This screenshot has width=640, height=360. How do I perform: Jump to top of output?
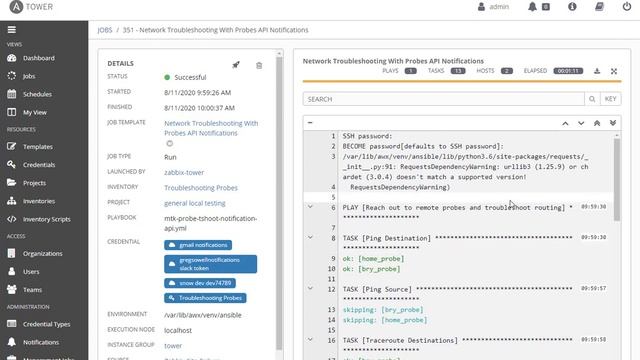597,123
